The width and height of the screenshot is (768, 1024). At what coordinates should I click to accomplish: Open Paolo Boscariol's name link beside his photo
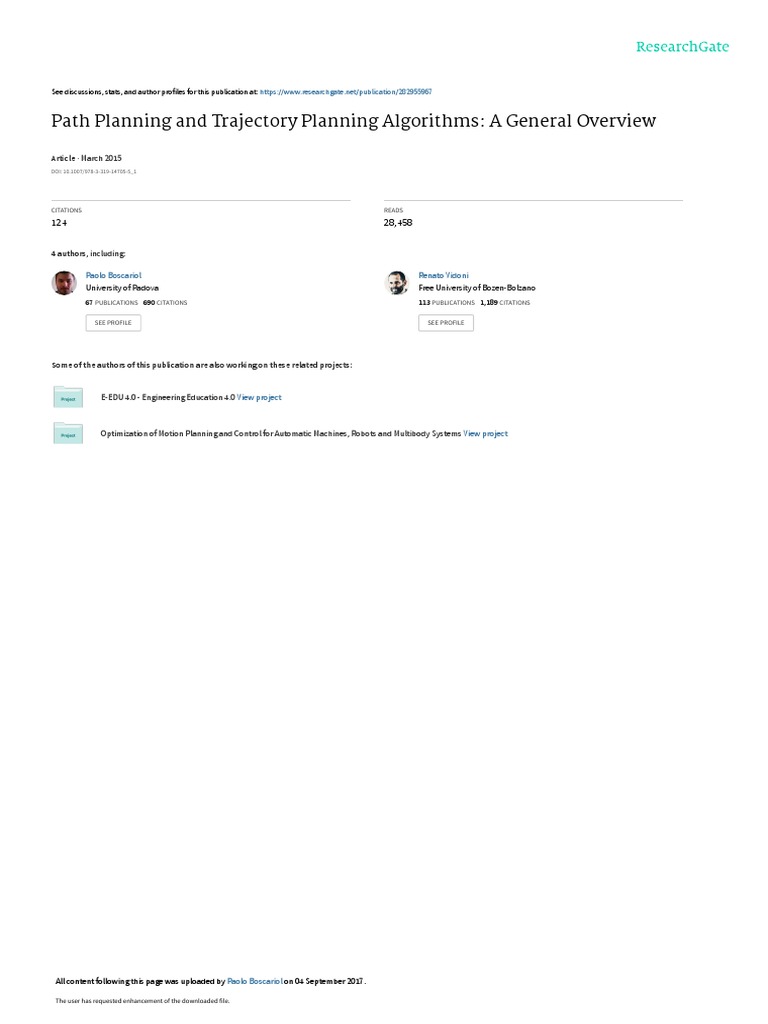click(x=114, y=276)
